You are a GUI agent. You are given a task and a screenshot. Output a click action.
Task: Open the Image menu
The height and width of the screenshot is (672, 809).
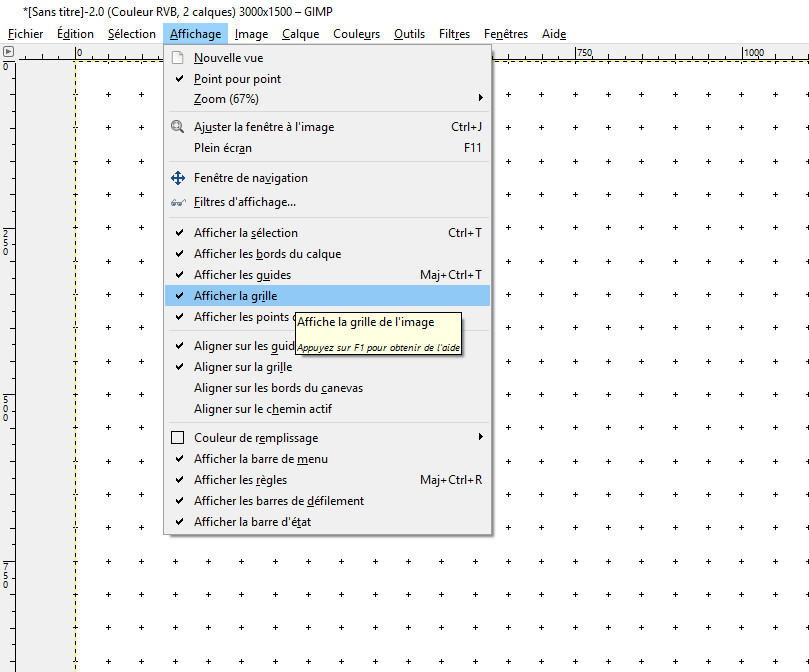(251, 34)
